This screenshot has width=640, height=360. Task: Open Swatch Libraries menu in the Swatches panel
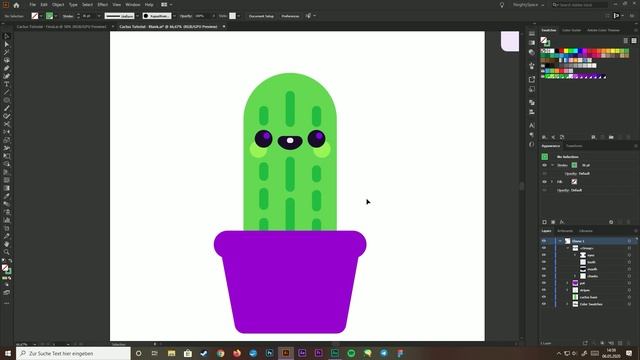pos(544,137)
